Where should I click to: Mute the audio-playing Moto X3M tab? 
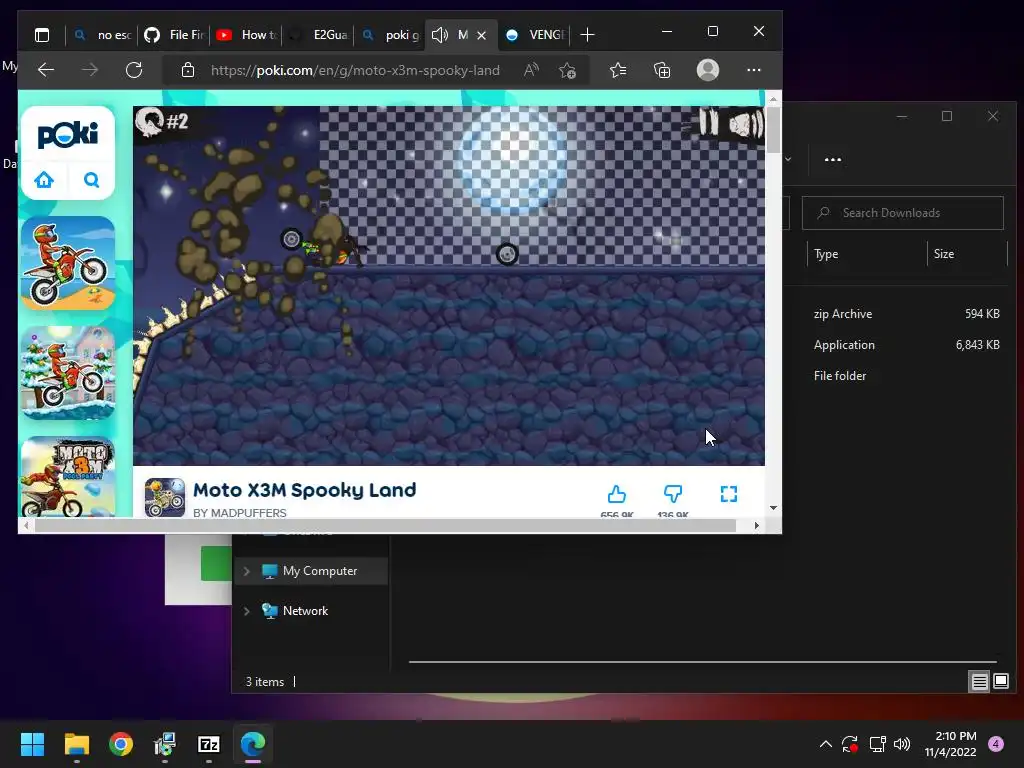click(440, 35)
